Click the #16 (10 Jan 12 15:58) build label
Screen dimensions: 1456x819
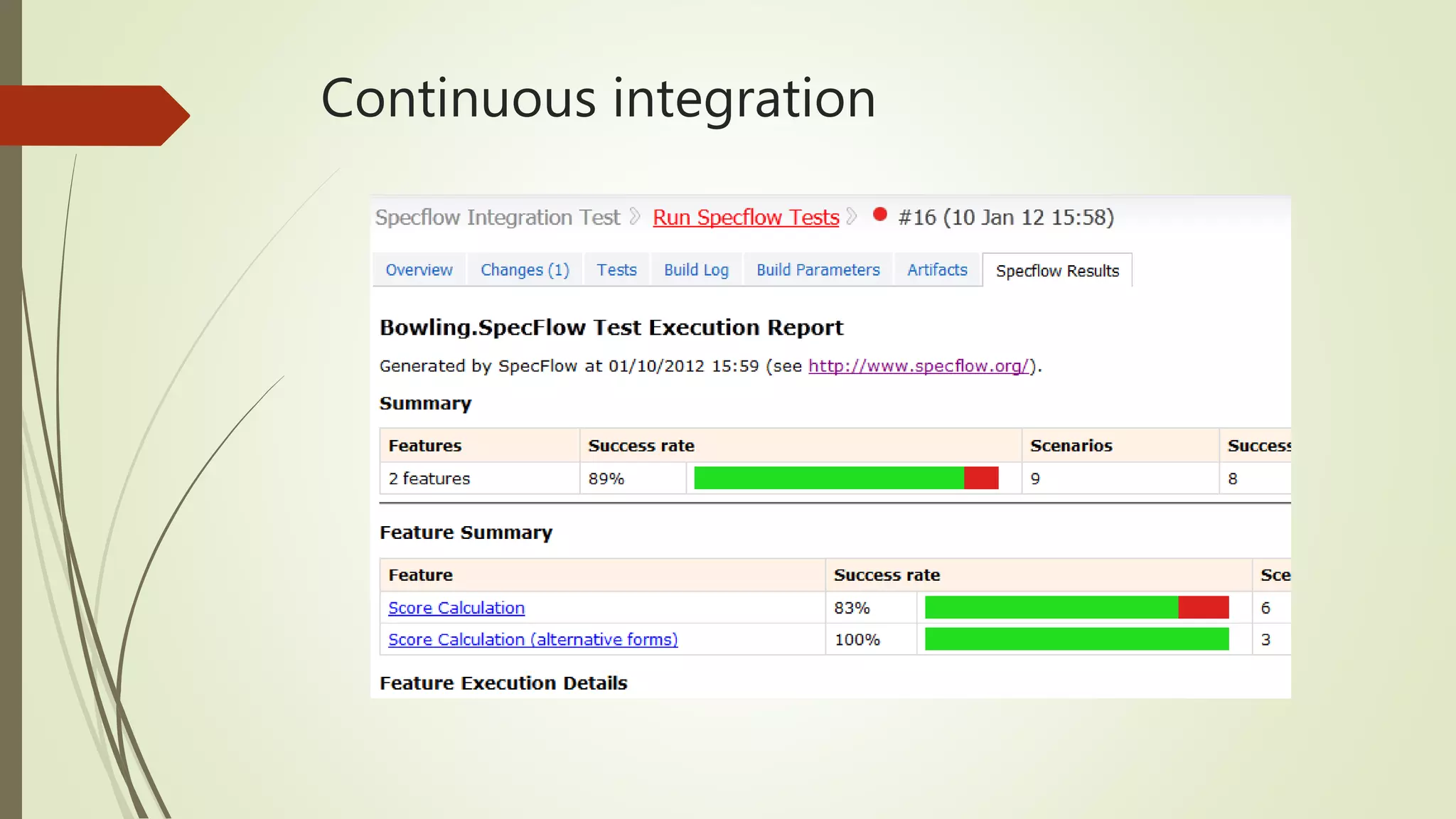1006,218
